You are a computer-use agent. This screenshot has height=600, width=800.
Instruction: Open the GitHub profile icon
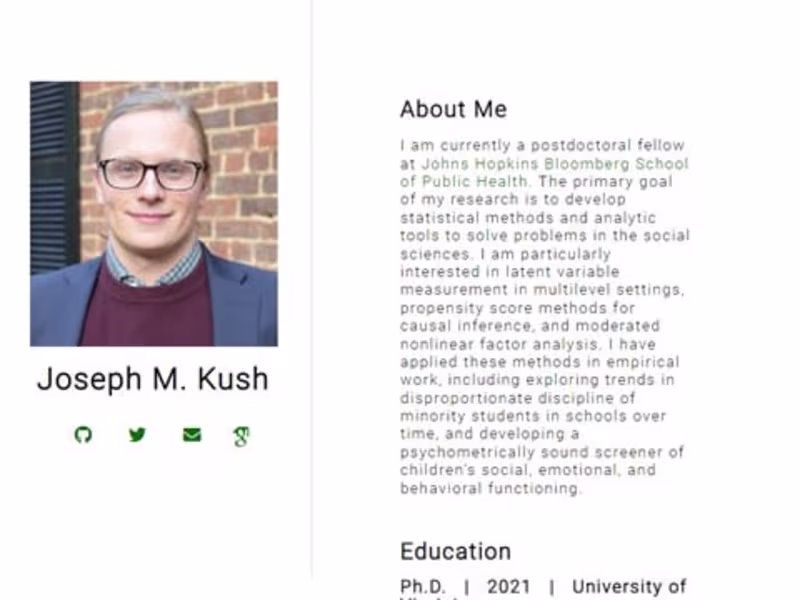[x=83, y=435]
